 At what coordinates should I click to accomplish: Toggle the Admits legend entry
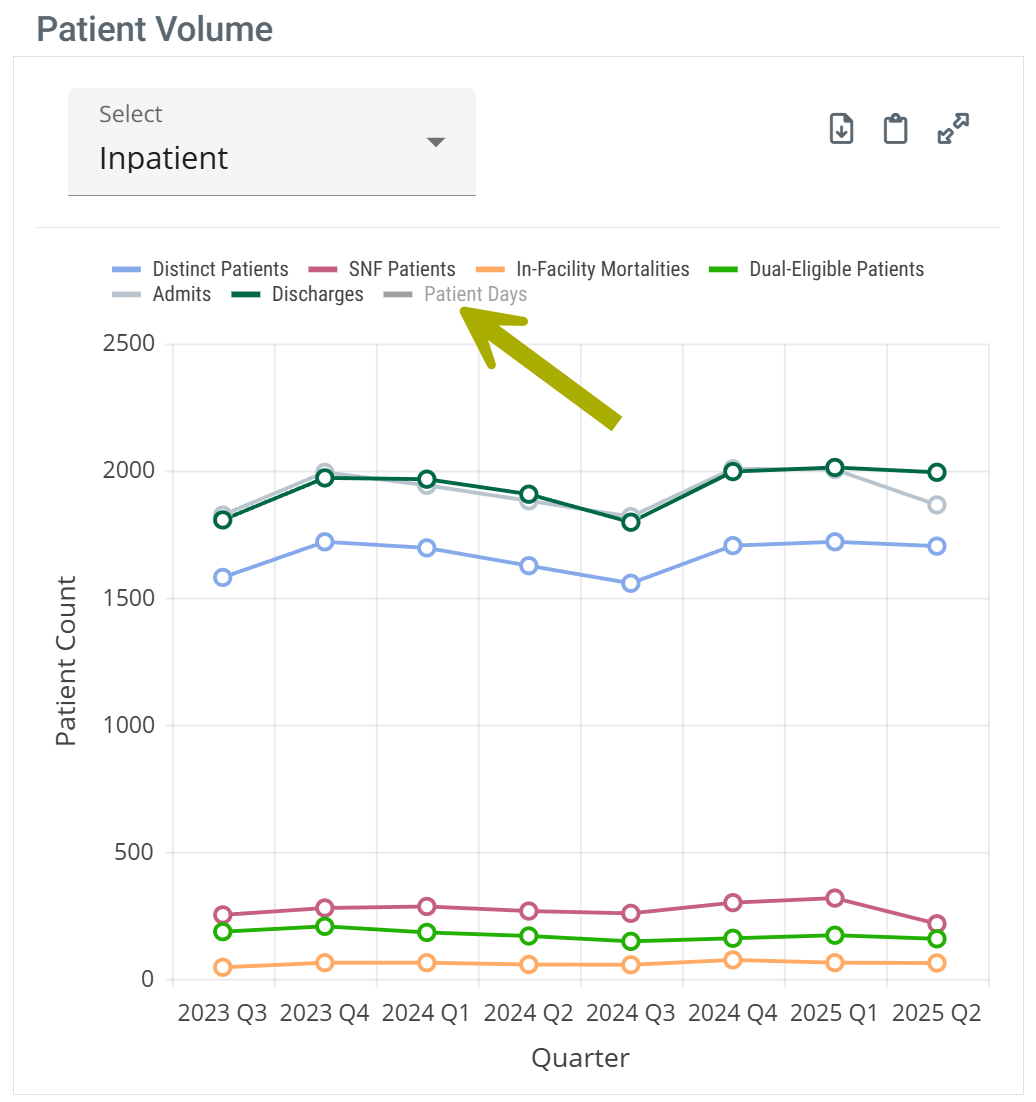181,295
